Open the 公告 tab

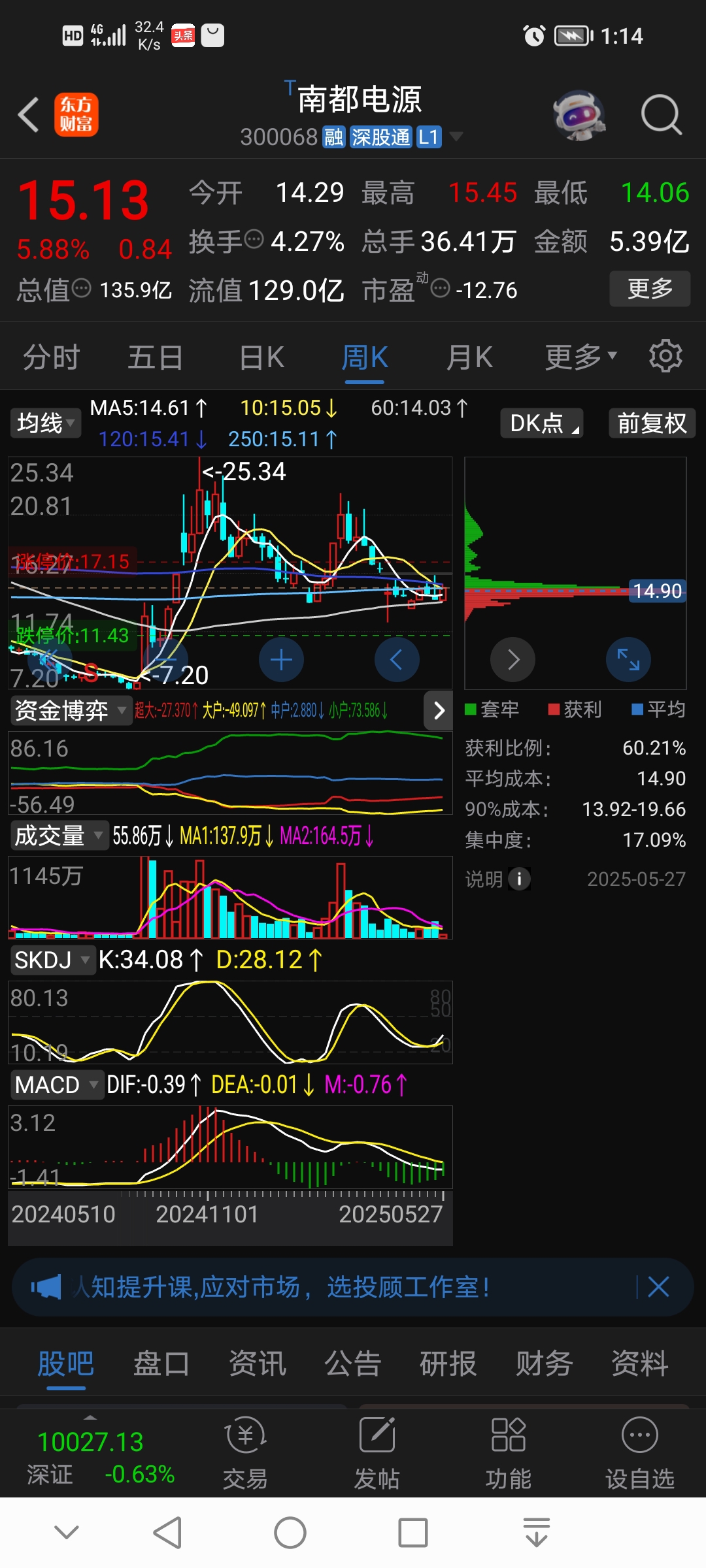click(x=352, y=1364)
